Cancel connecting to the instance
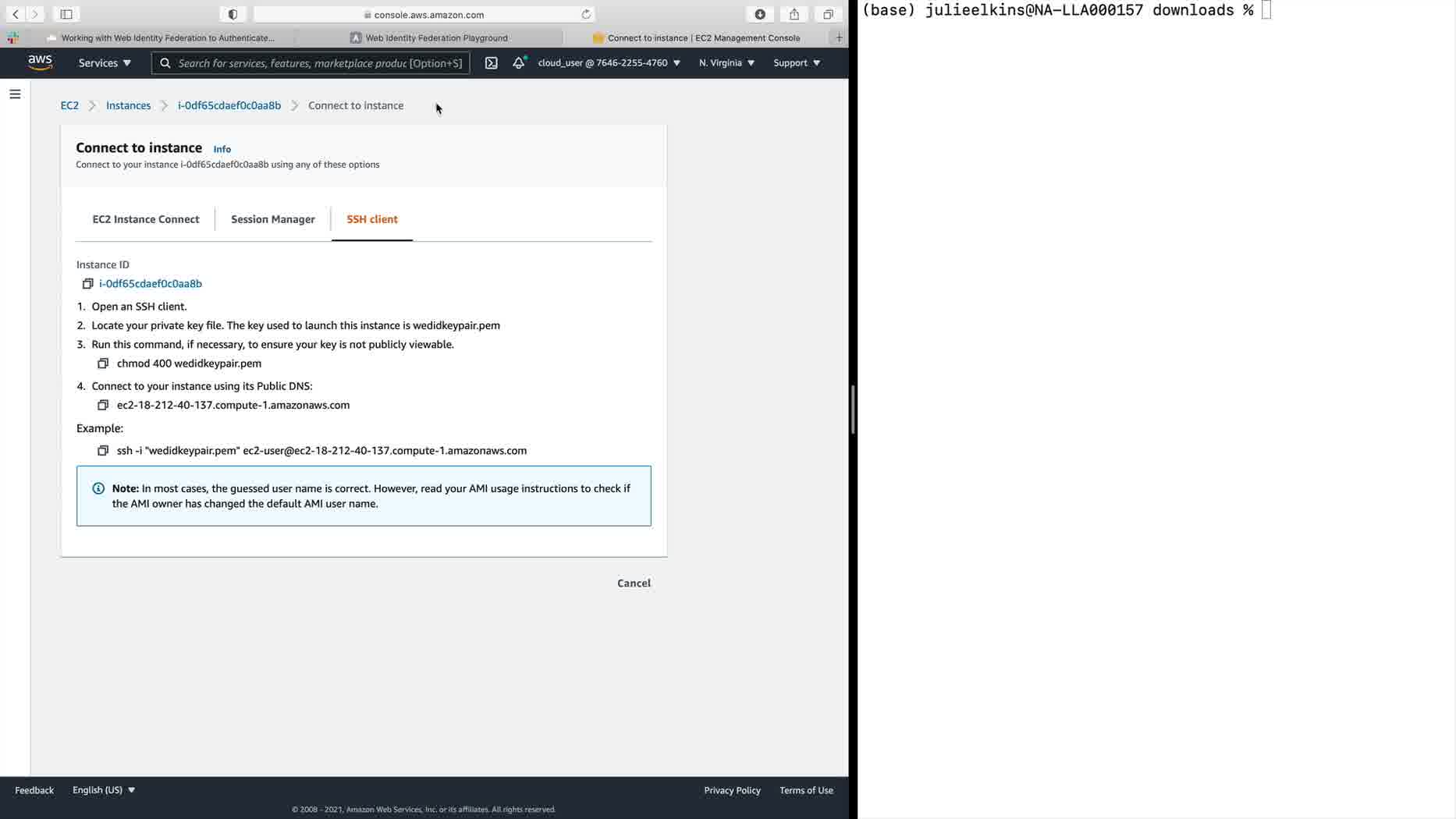 pyautogui.click(x=634, y=583)
